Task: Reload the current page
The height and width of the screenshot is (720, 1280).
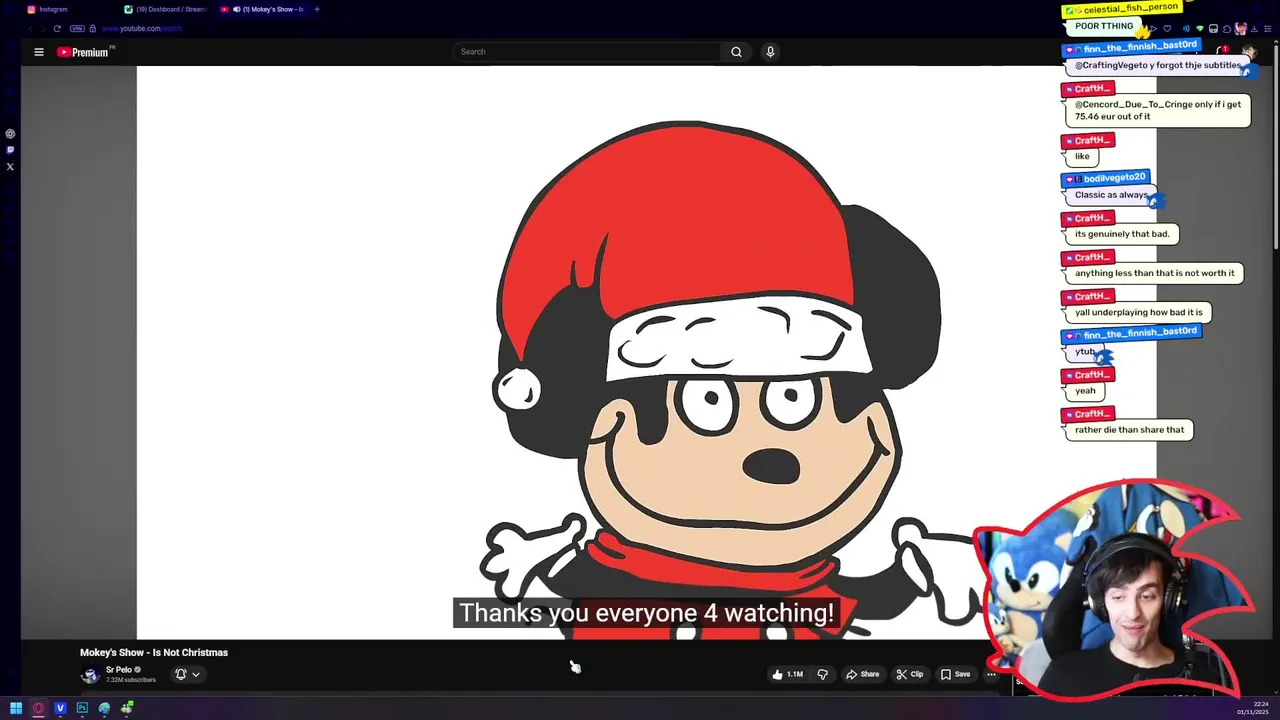Action: tap(57, 28)
